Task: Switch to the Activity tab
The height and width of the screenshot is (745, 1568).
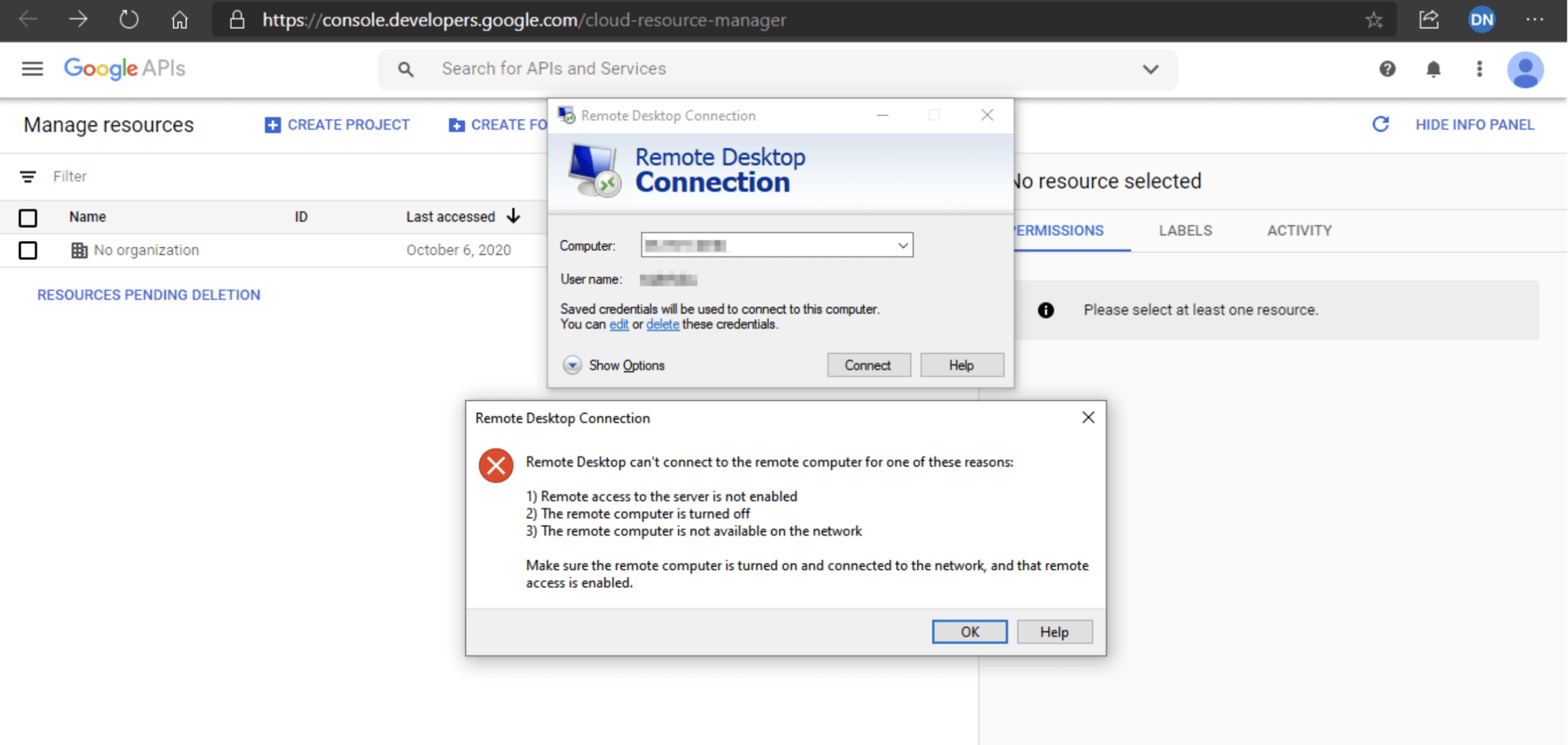Action: pyautogui.click(x=1299, y=231)
